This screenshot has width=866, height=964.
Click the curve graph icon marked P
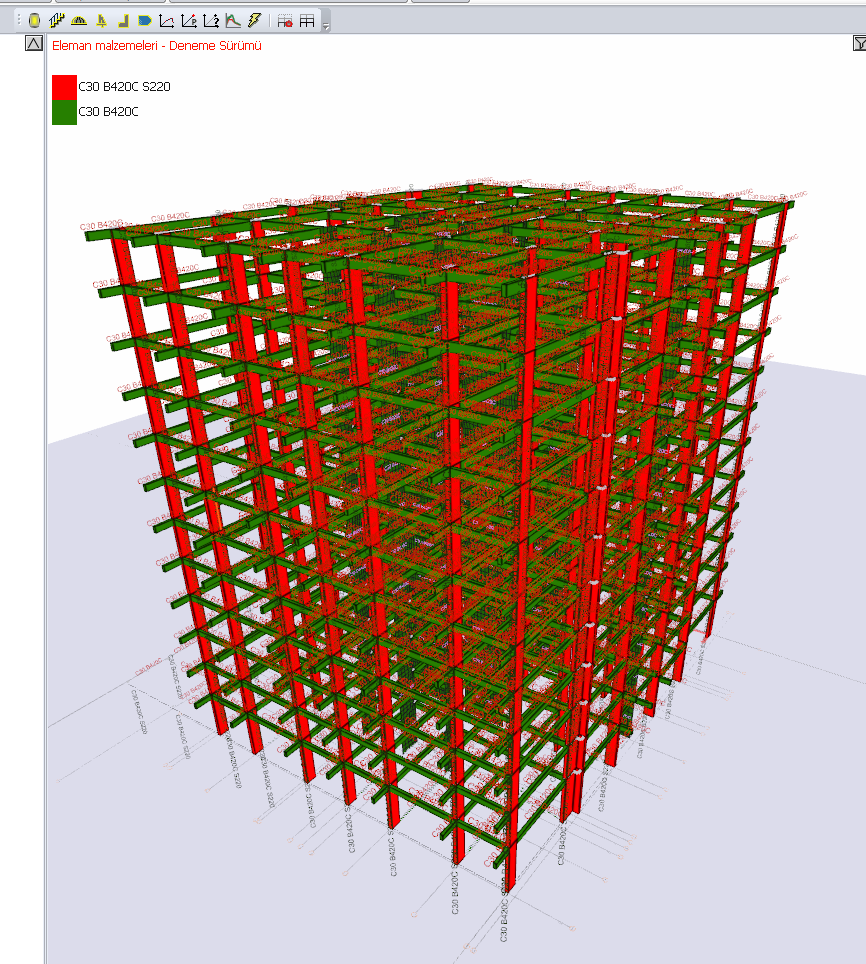tap(189, 21)
